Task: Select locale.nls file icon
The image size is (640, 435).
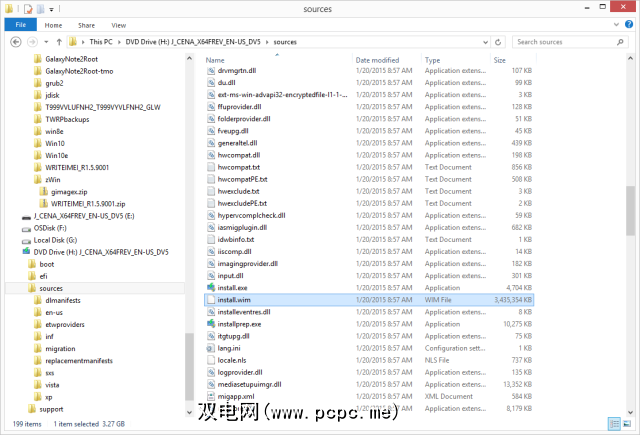Action: point(211,360)
